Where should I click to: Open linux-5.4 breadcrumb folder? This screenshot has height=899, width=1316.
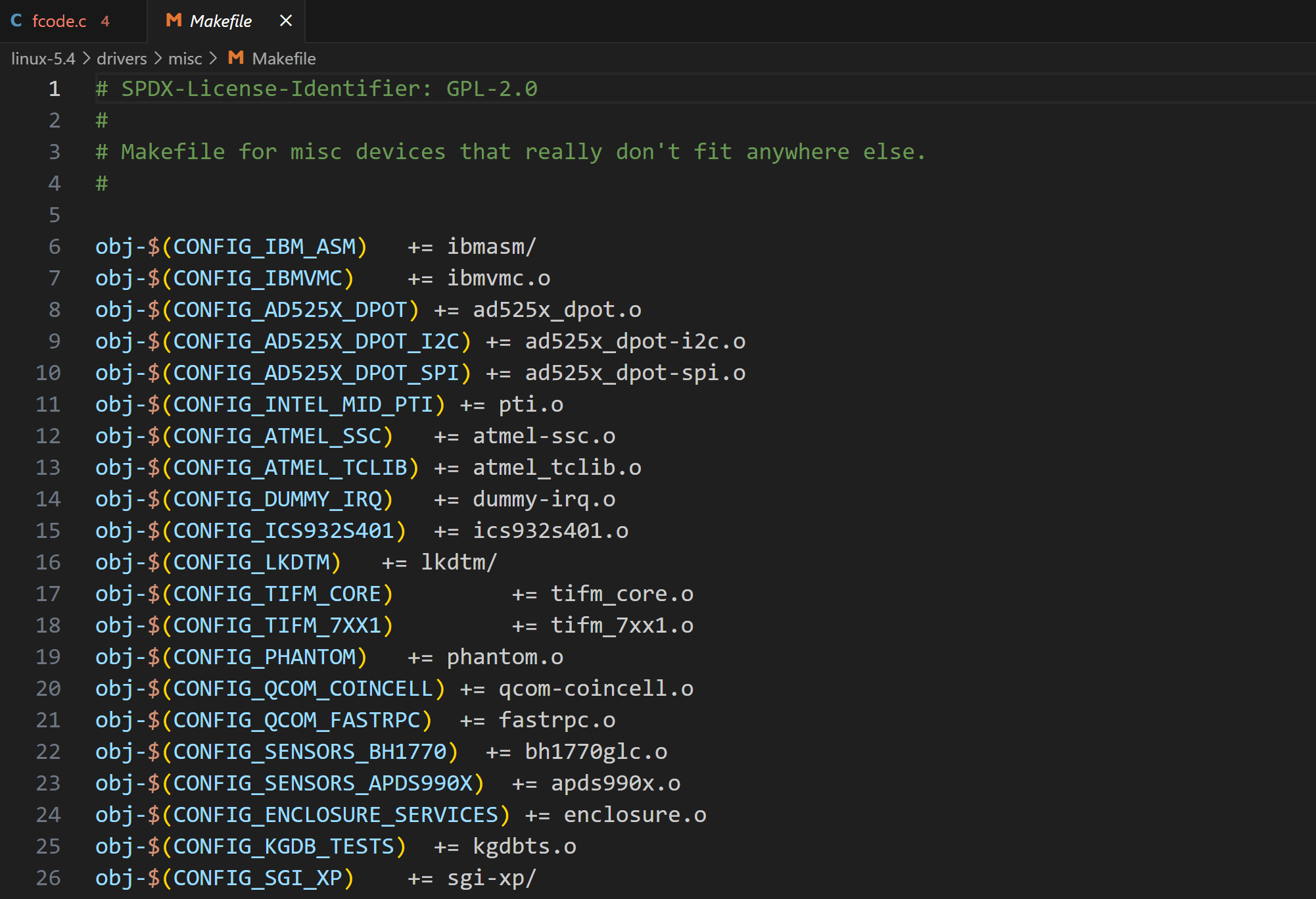pyautogui.click(x=43, y=59)
